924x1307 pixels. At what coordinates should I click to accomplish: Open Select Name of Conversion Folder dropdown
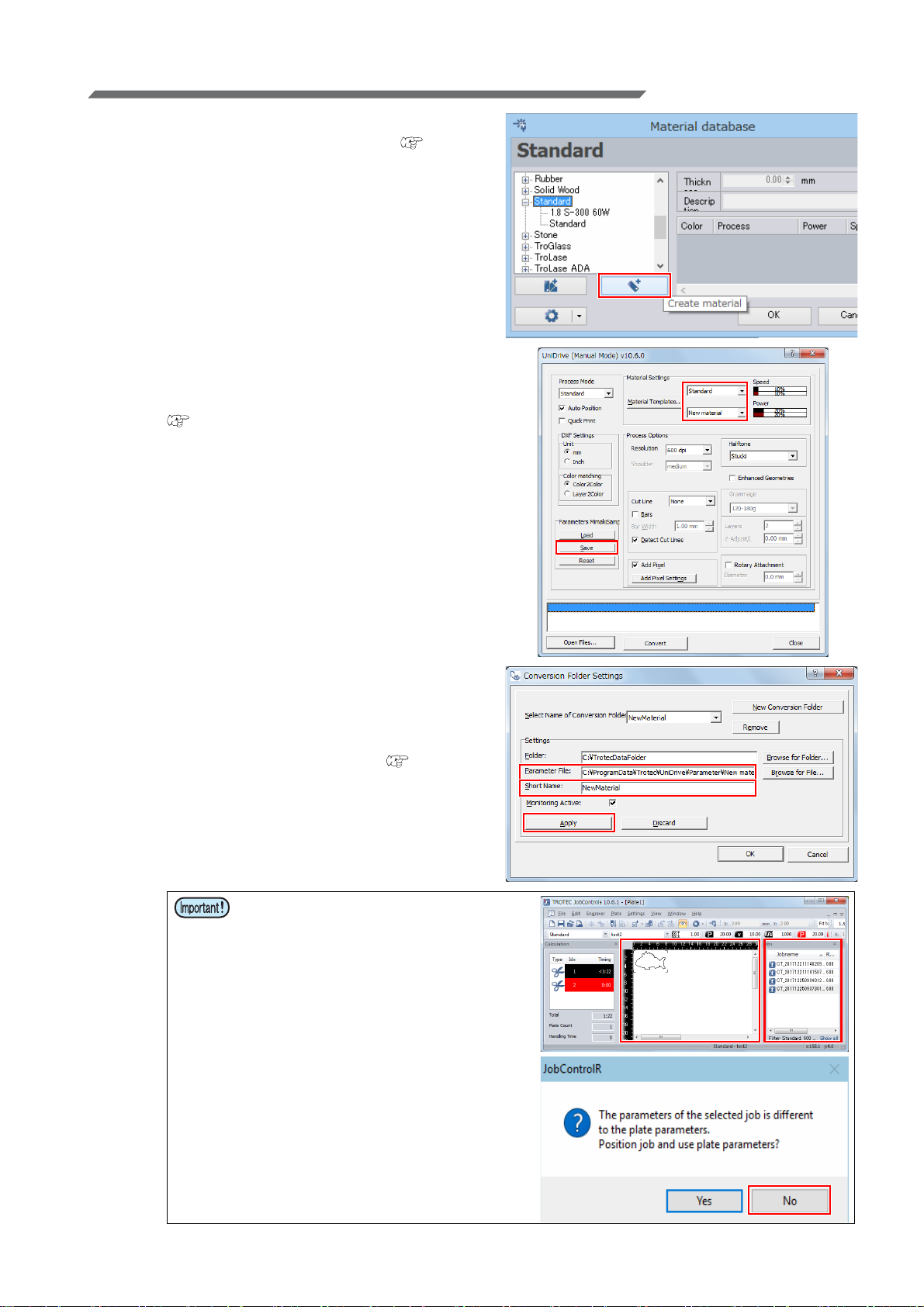674,717
